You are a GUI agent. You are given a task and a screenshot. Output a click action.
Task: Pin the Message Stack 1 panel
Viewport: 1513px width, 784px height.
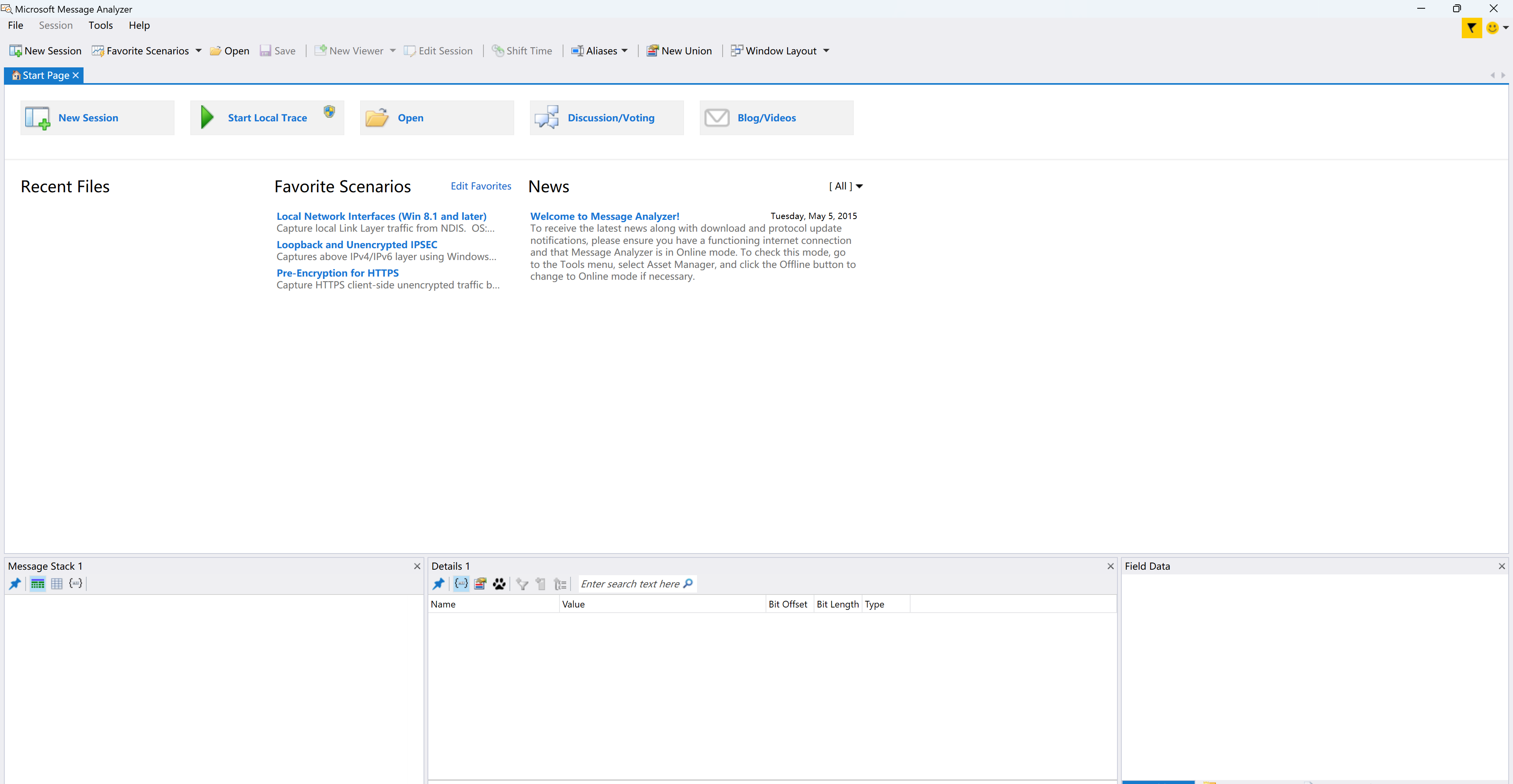15,583
